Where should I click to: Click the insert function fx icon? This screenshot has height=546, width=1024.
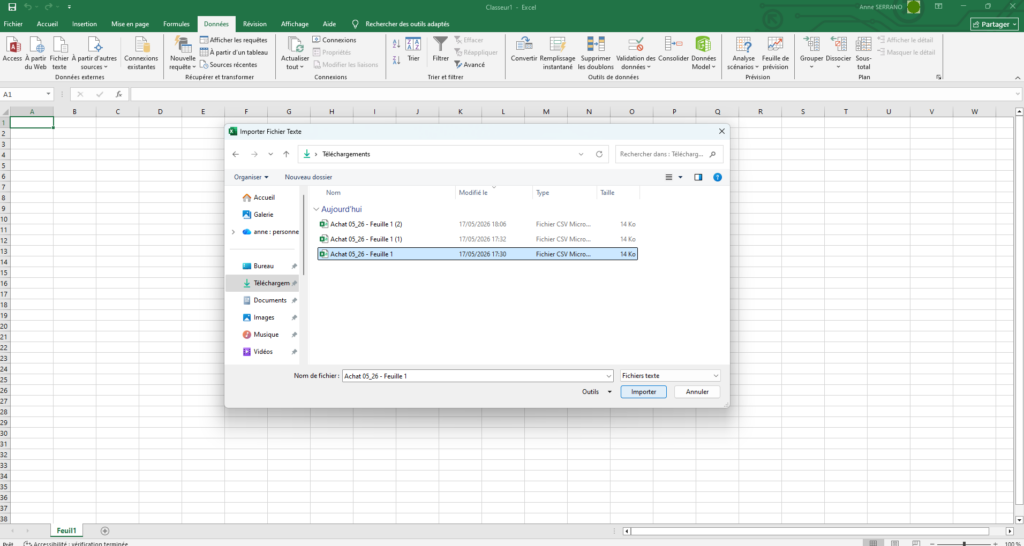coord(119,94)
